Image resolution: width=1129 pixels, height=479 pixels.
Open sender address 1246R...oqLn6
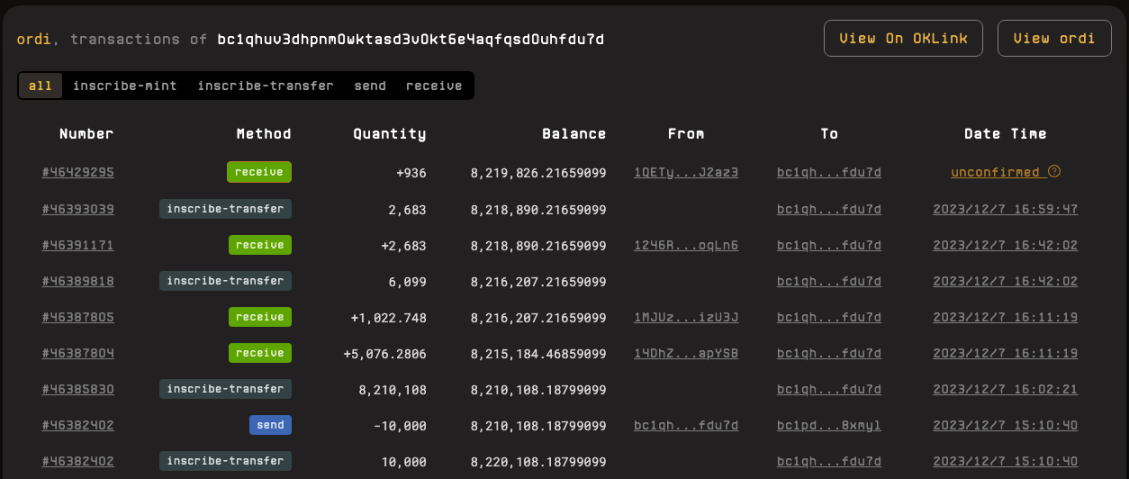point(686,245)
